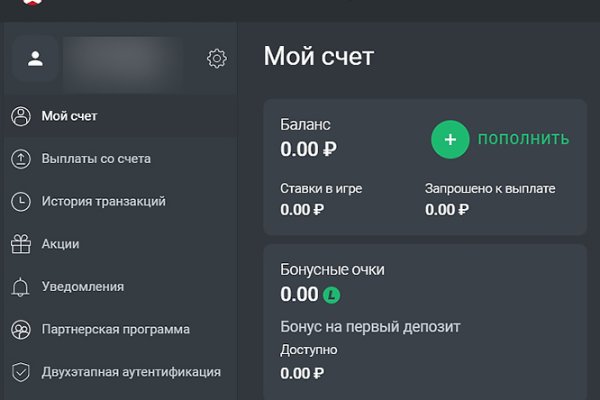Open Уведомления menu entry

83,287
